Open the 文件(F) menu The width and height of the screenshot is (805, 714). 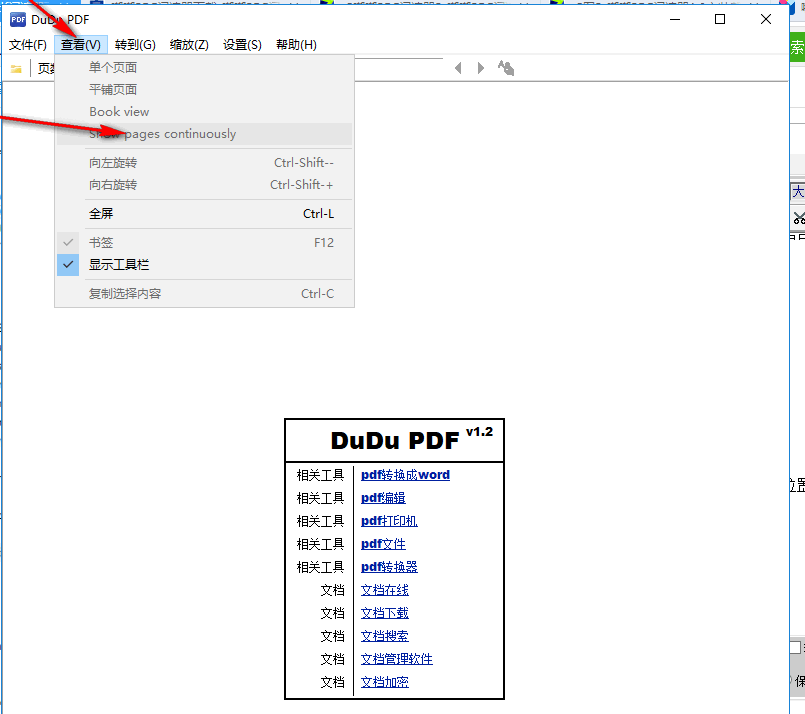pos(28,45)
